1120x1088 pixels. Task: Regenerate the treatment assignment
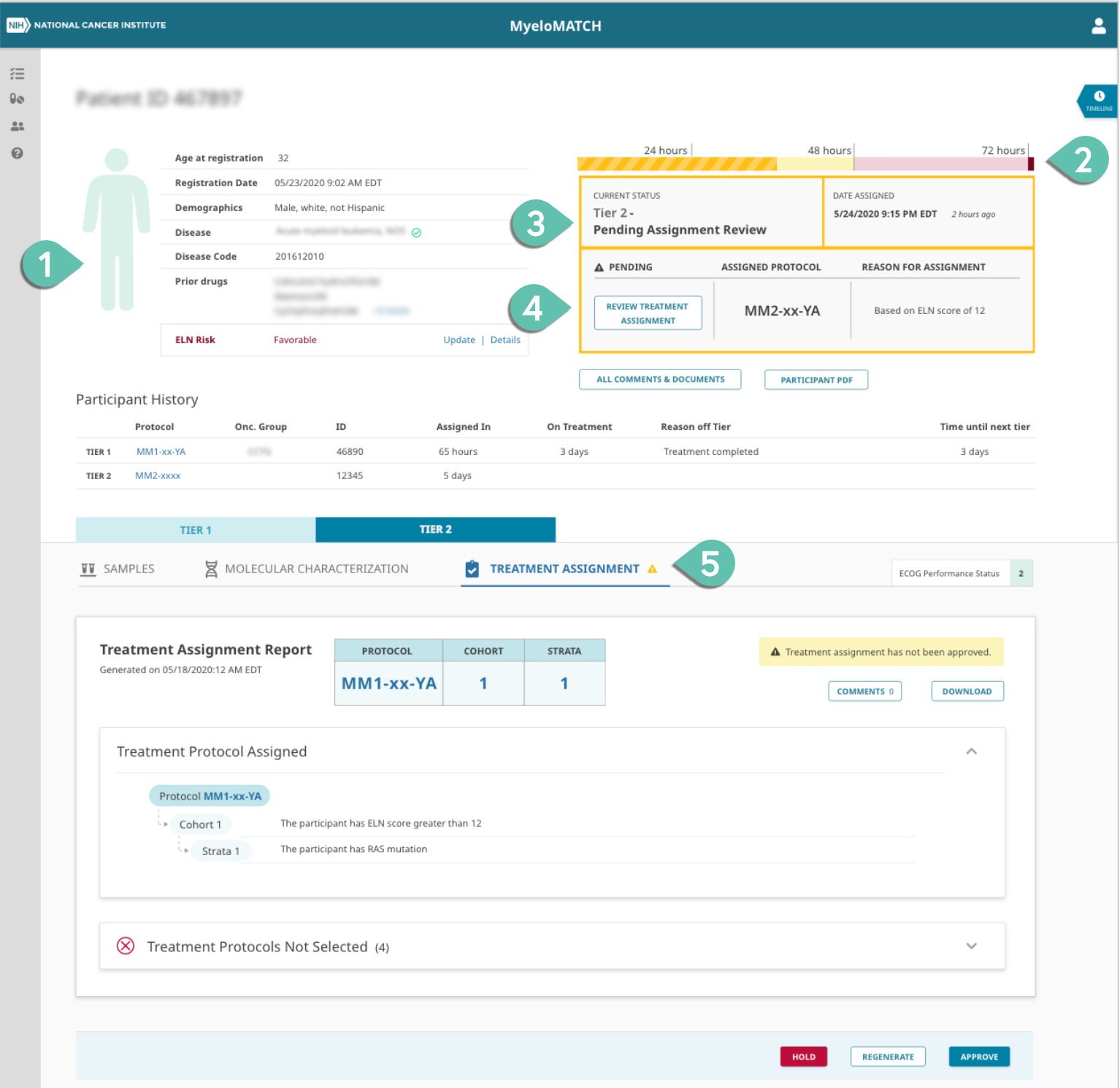[x=888, y=1057]
